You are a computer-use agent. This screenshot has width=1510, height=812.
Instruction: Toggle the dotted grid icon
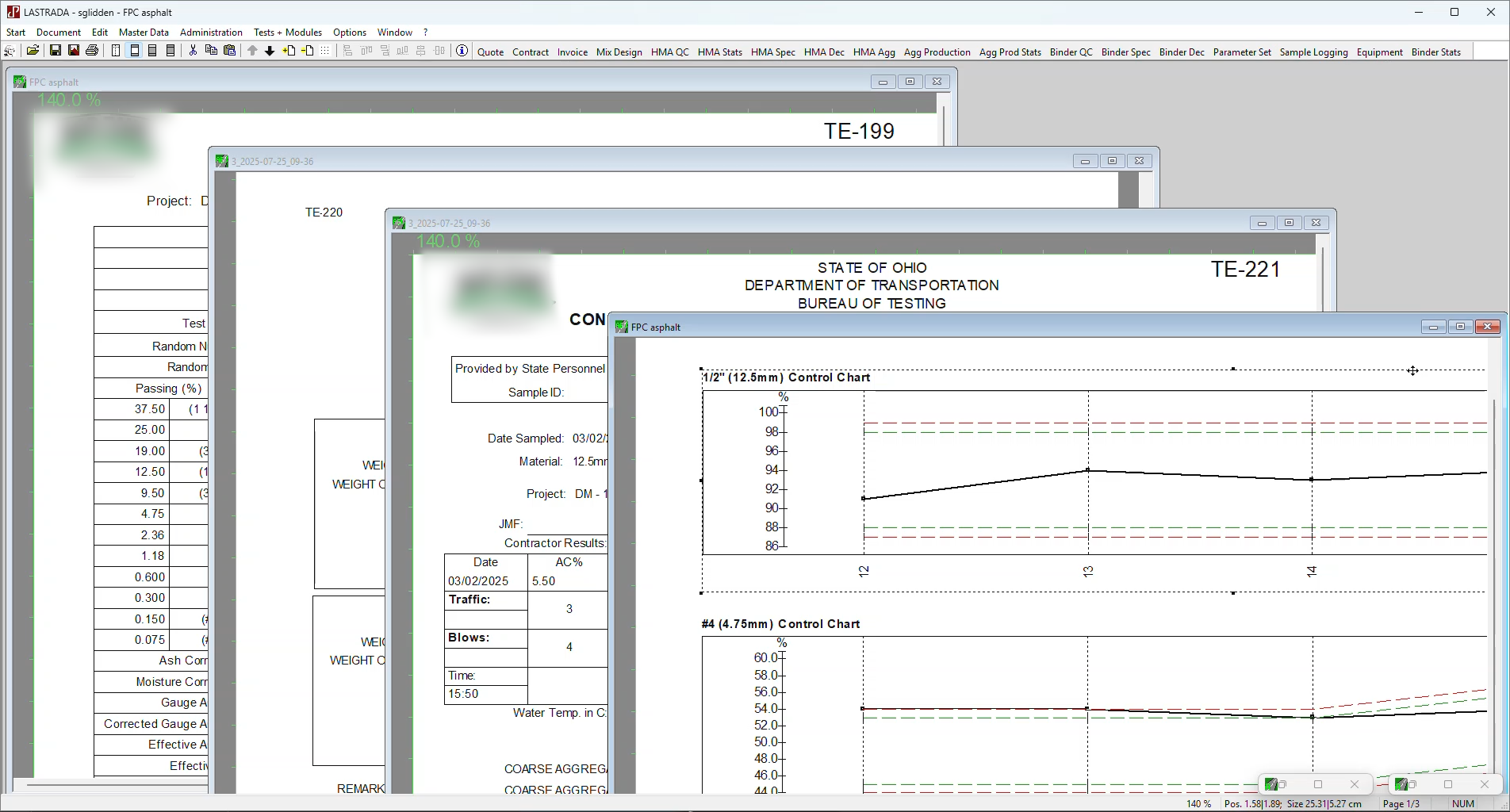click(x=325, y=51)
